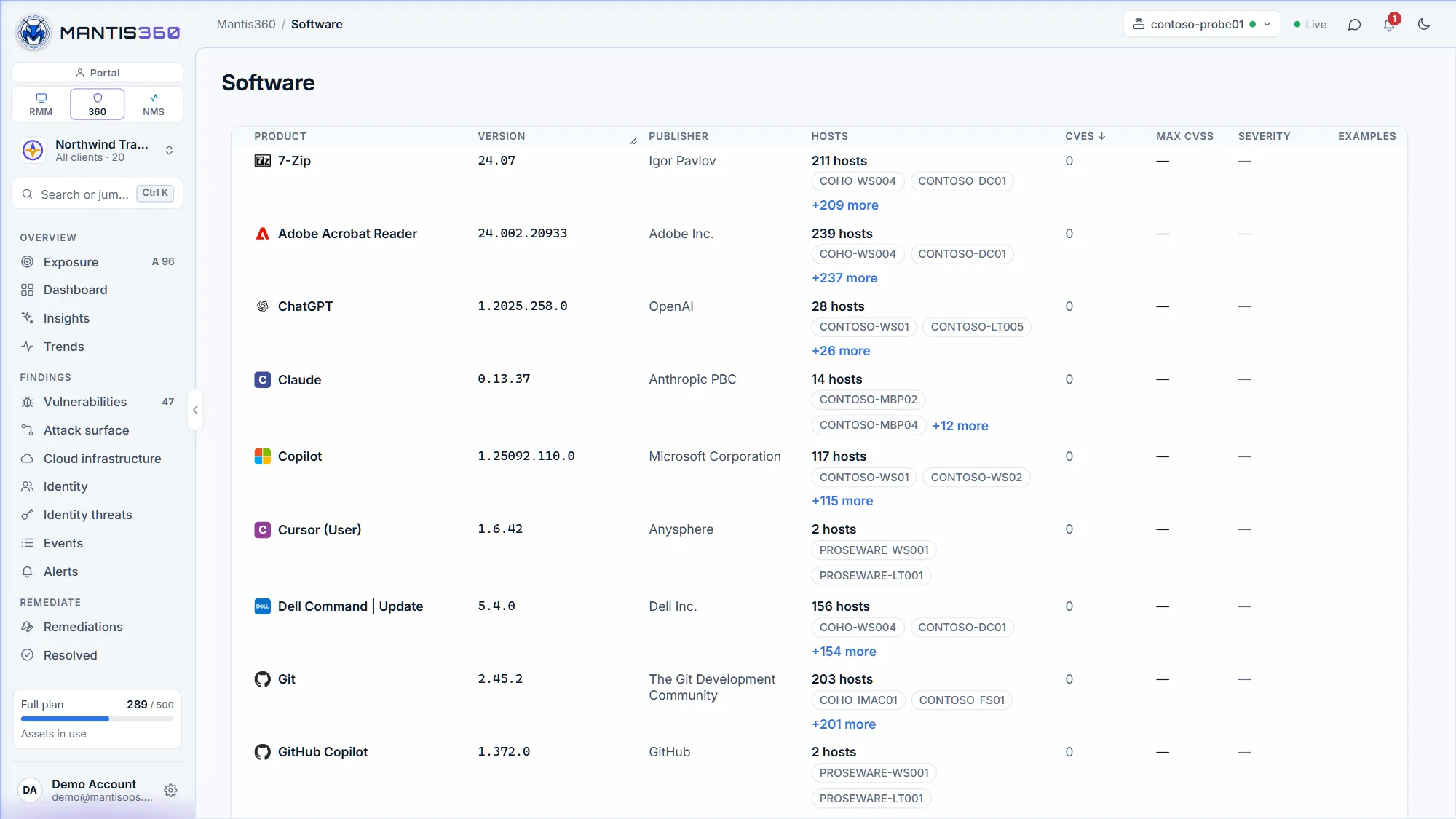Click the Anthropic PBC publisher cell

click(x=692, y=379)
